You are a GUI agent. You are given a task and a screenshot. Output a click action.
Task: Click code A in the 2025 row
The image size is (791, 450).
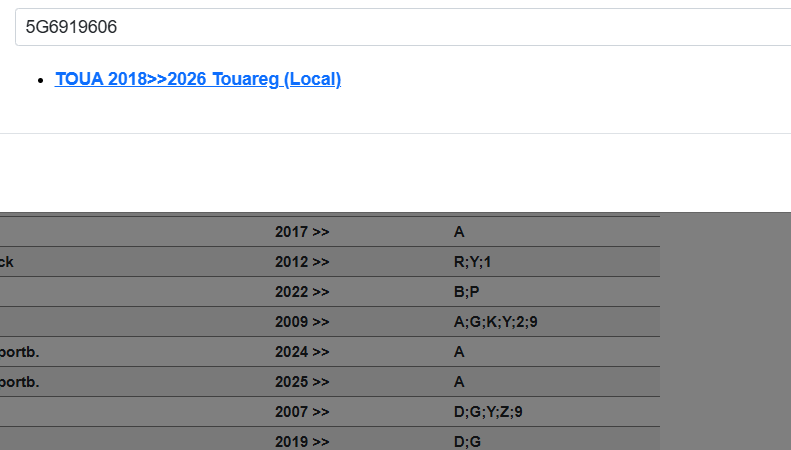(459, 382)
